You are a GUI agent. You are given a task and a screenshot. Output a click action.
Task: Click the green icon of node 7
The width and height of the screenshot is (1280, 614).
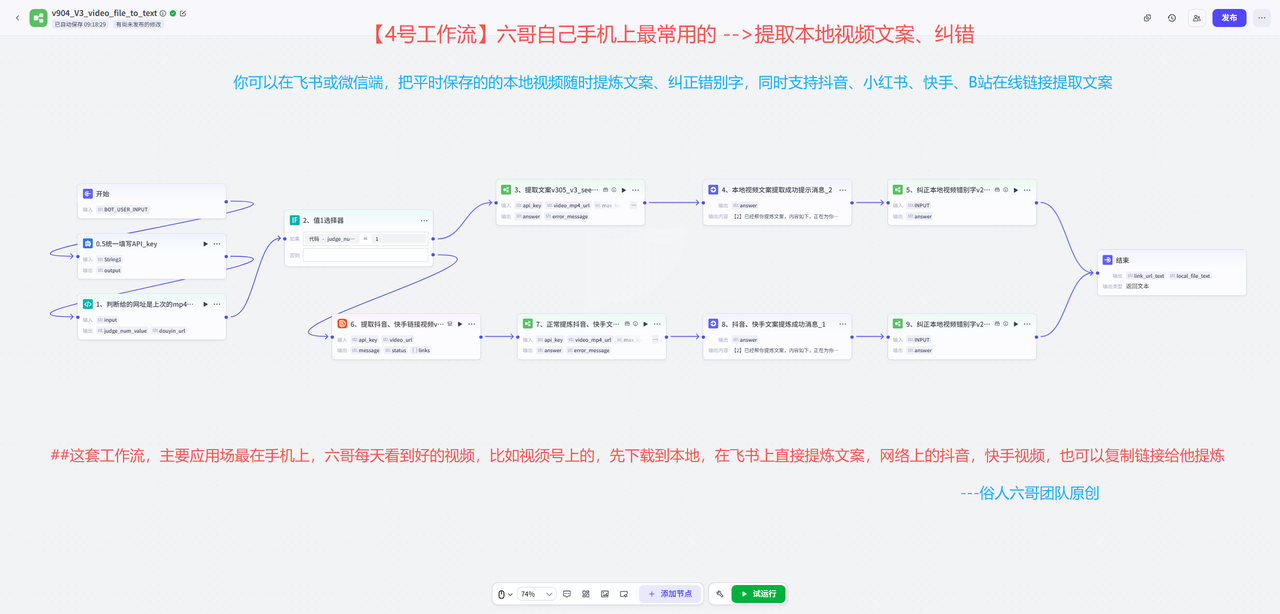(x=527, y=324)
